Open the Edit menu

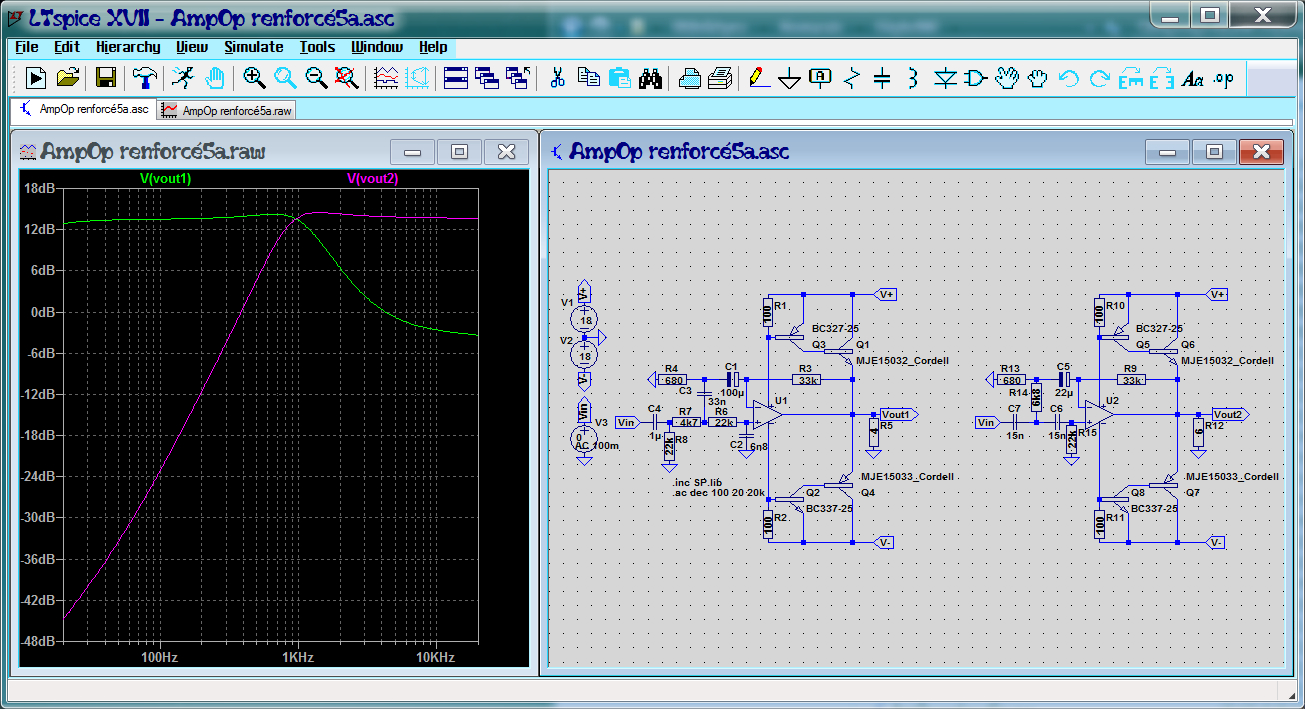tap(67, 47)
